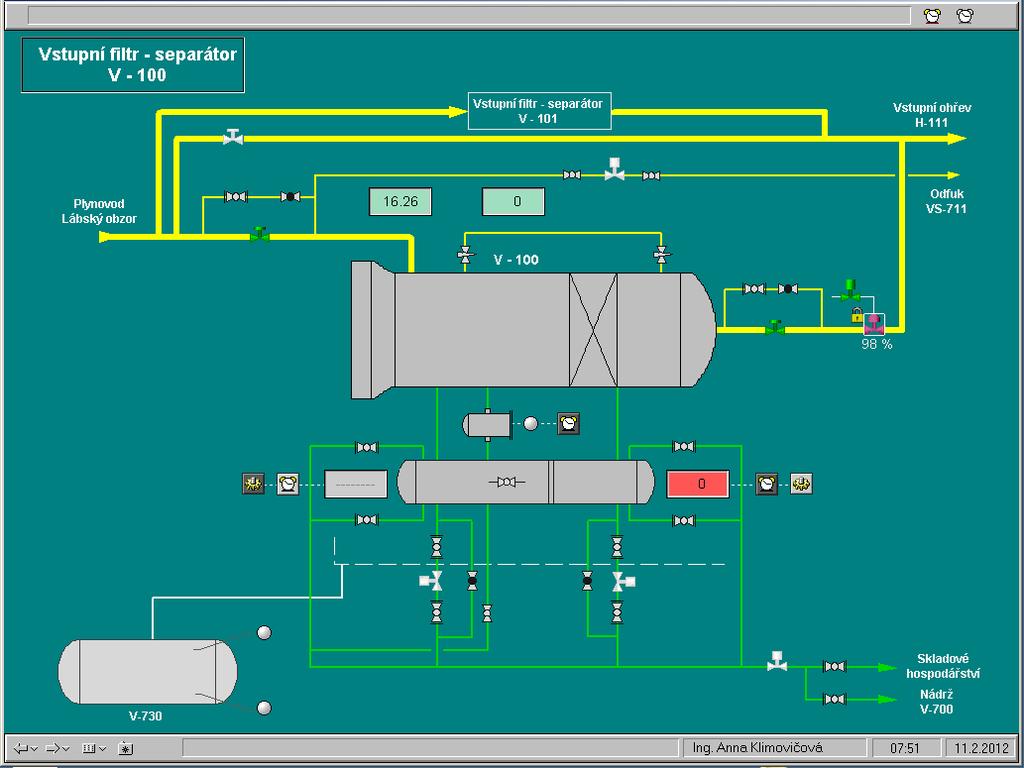Click the green 0 value field

[513, 201]
